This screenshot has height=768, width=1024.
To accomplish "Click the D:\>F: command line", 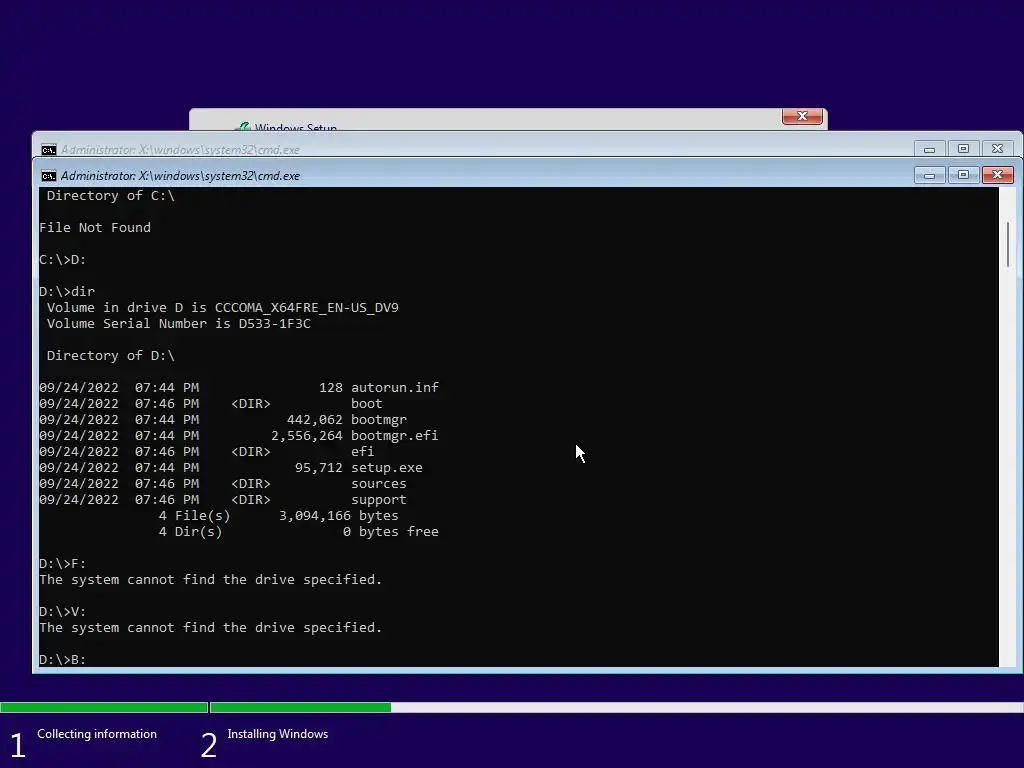I will [x=63, y=564].
